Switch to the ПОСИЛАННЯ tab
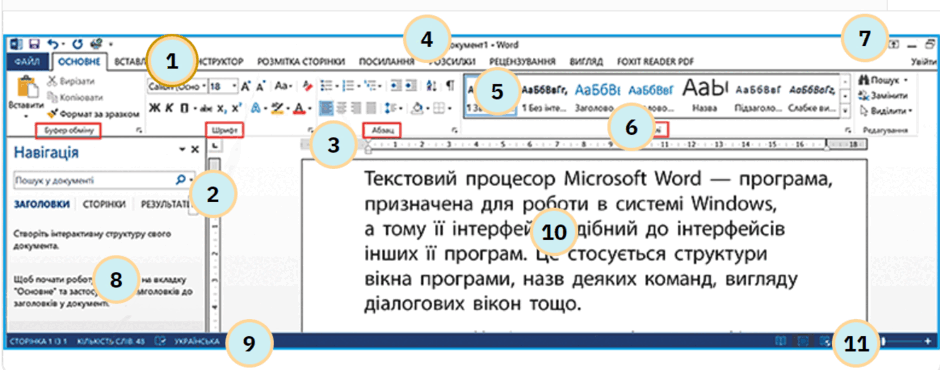 387,61
